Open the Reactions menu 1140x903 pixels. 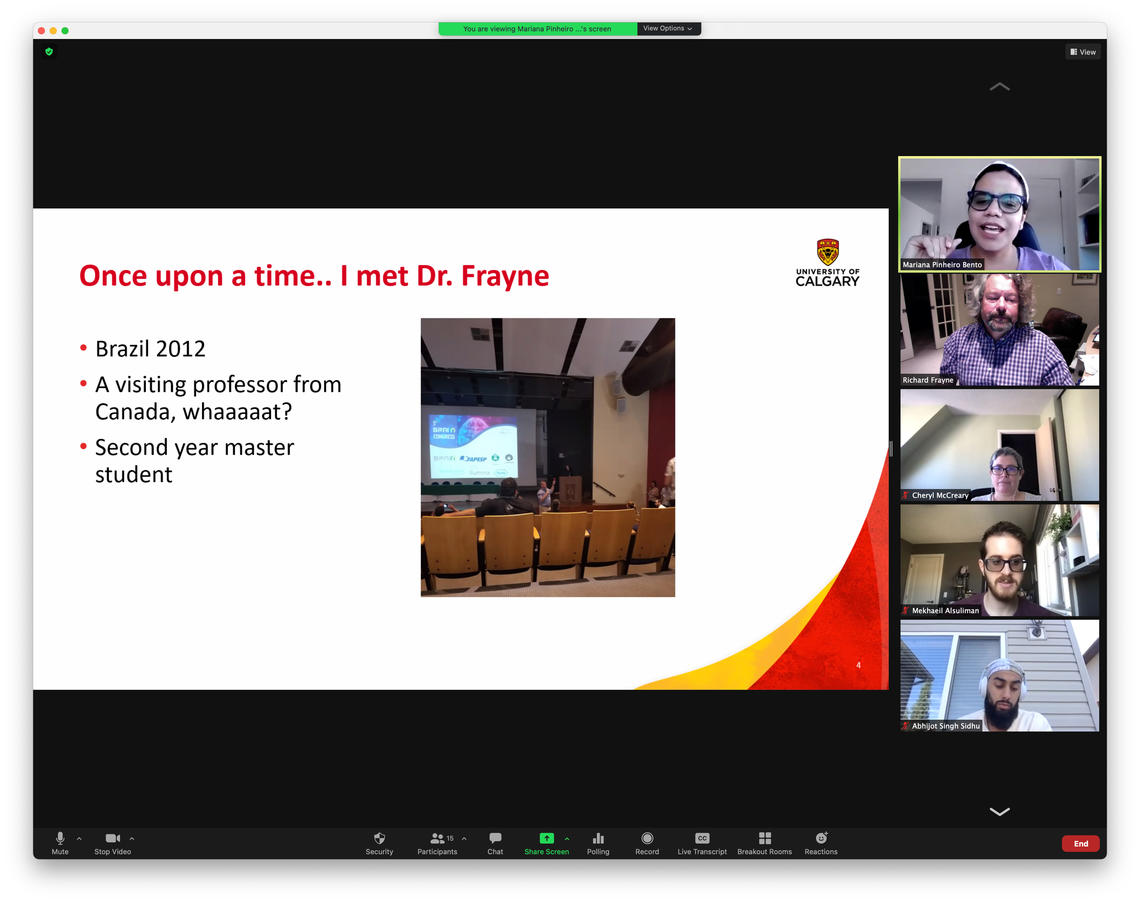click(x=821, y=839)
